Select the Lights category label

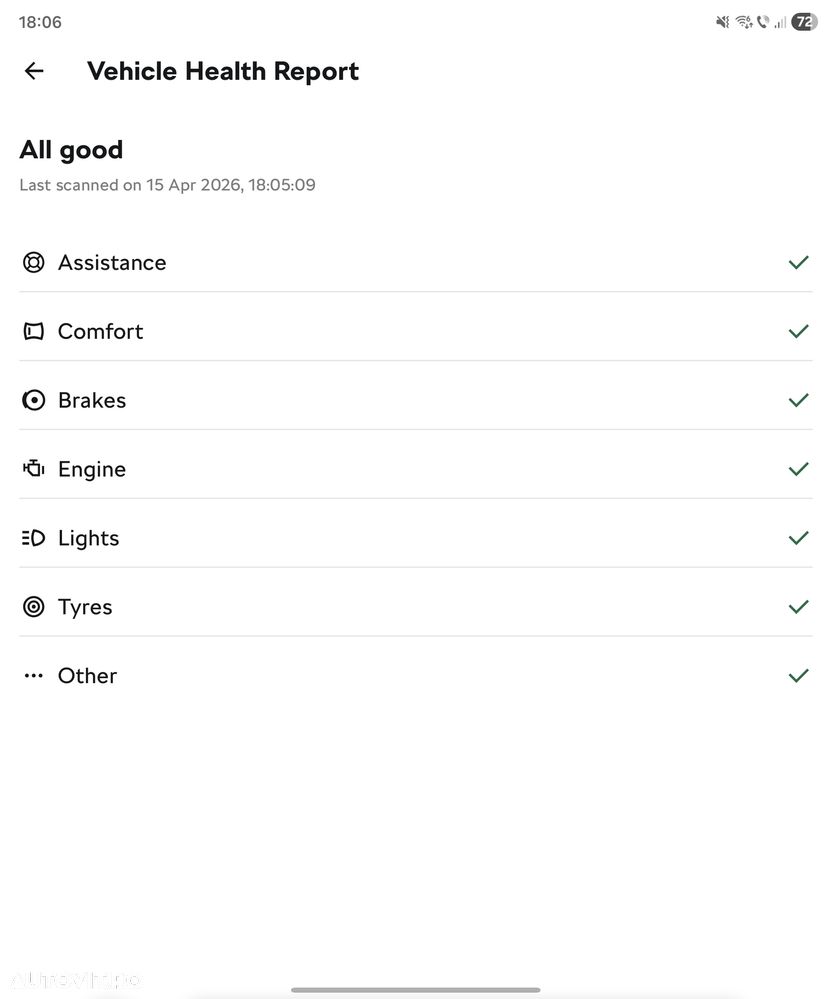(x=88, y=538)
